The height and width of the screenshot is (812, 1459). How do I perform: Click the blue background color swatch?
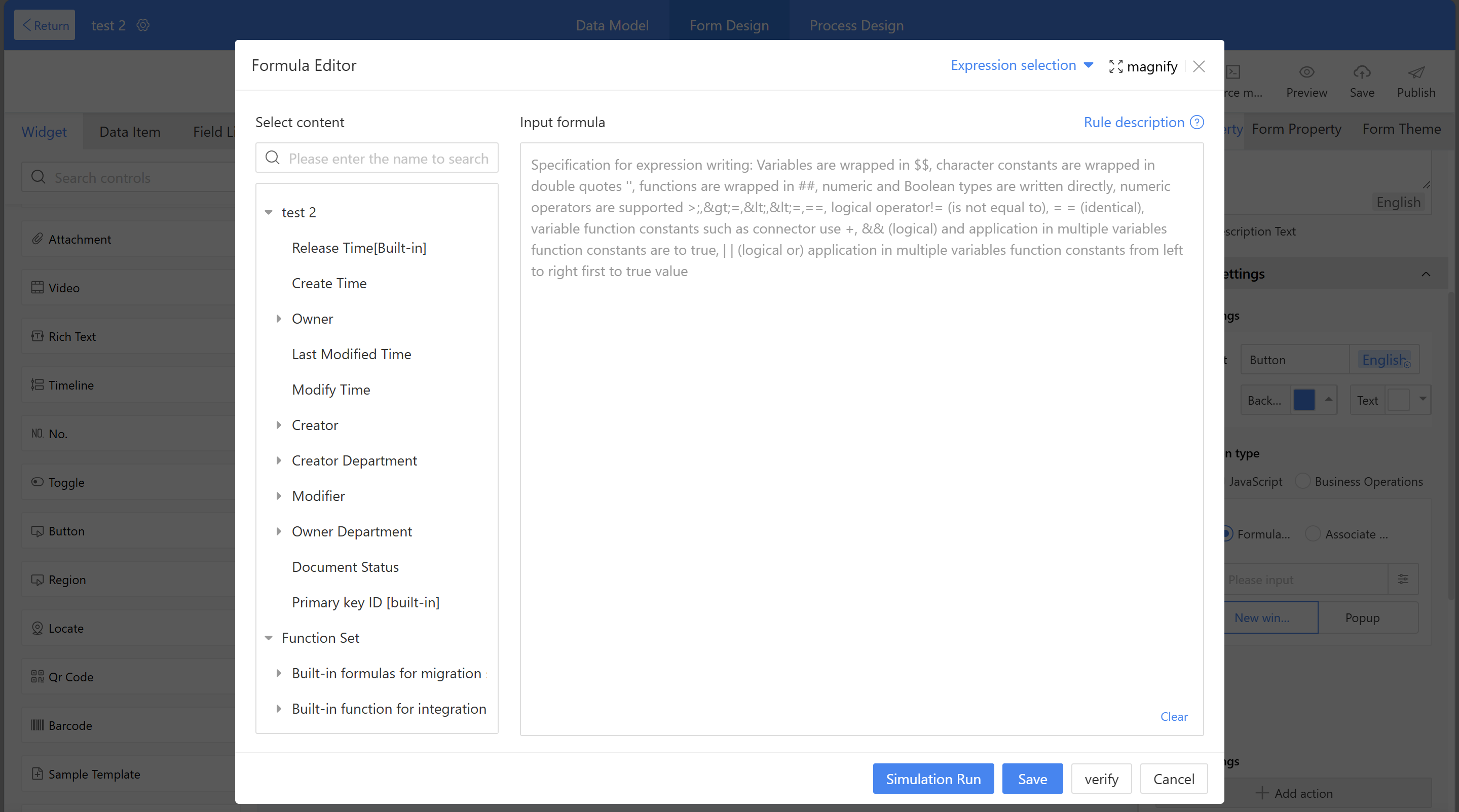[x=1304, y=400]
